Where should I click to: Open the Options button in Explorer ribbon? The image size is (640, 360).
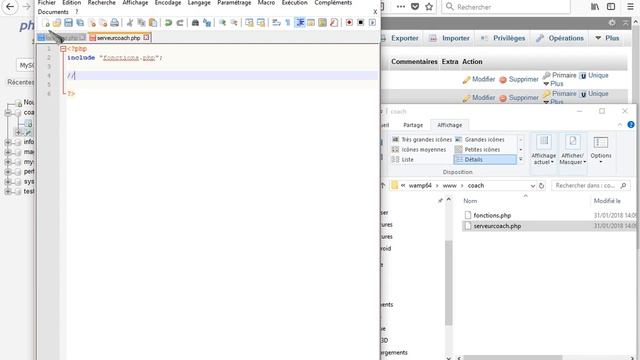coord(601,149)
